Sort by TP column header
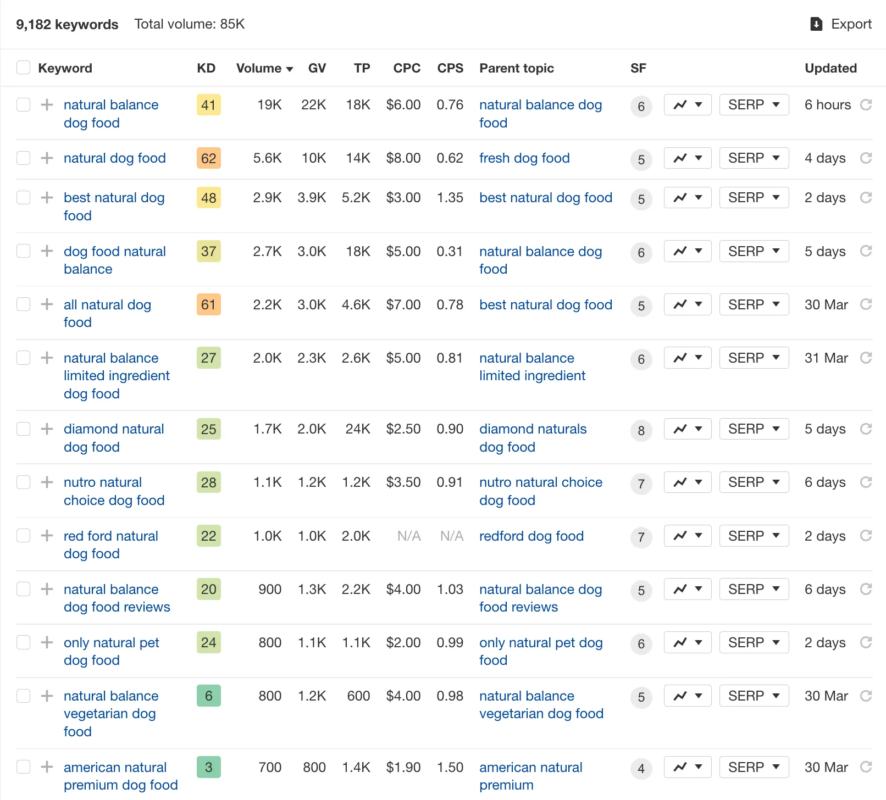This screenshot has width=886, height=800. pyautogui.click(x=362, y=68)
